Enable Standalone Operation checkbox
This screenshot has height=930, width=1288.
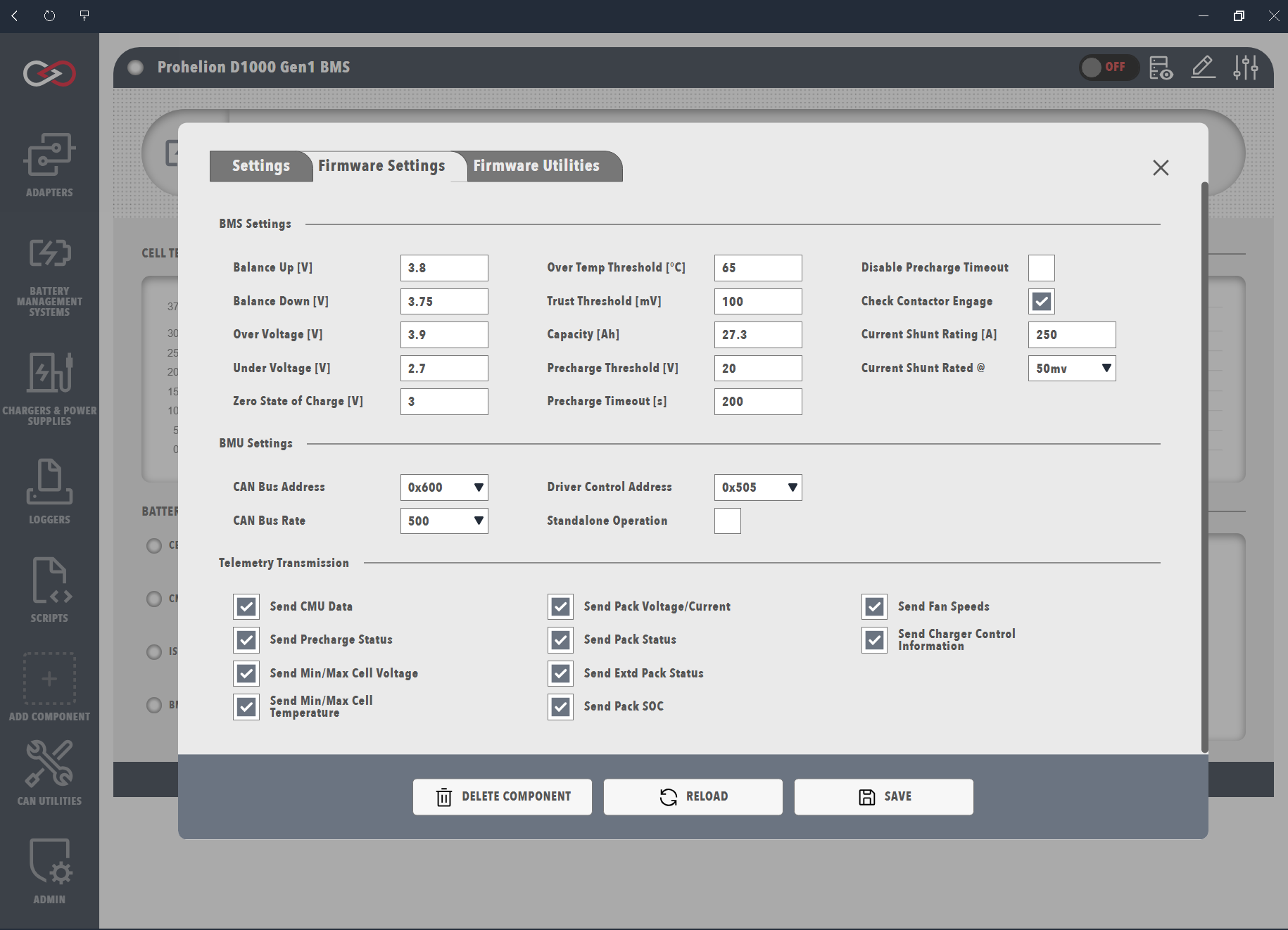click(727, 521)
